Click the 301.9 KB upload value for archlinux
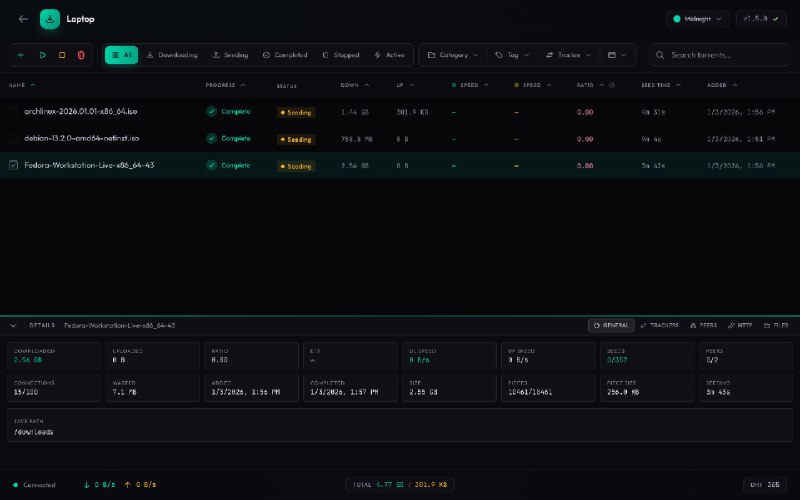The image size is (800, 500). coord(412,112)
